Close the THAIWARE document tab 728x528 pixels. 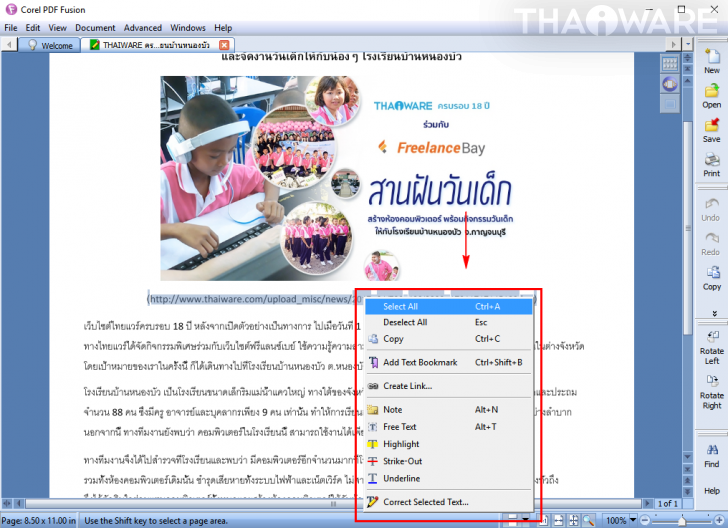click(224, 45)
